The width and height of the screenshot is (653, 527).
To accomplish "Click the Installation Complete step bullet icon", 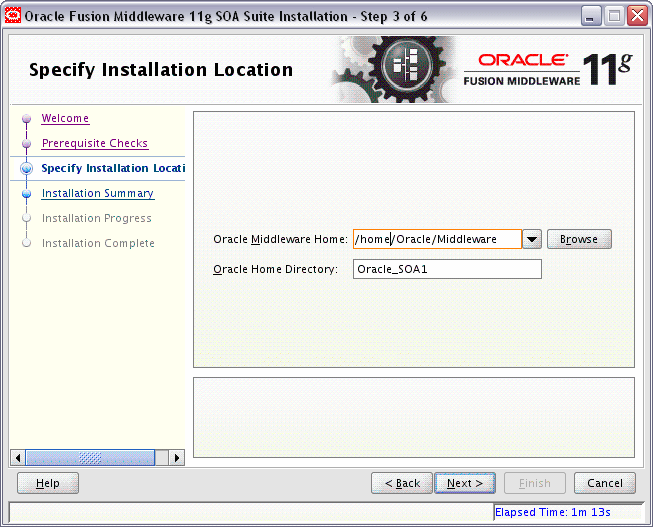I will [x=27, y=243].
